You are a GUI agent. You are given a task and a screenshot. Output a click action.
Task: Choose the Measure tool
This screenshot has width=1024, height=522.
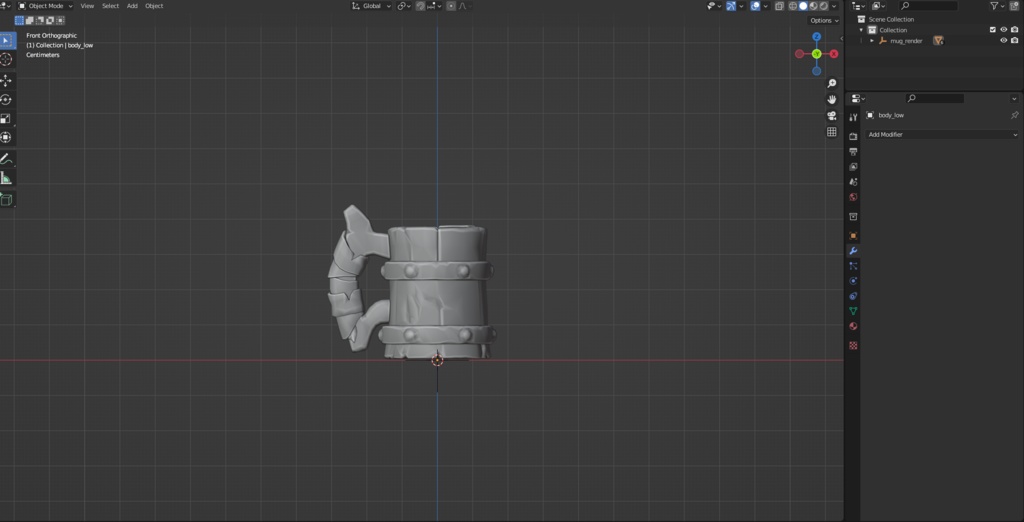click(x=7, y=178)
